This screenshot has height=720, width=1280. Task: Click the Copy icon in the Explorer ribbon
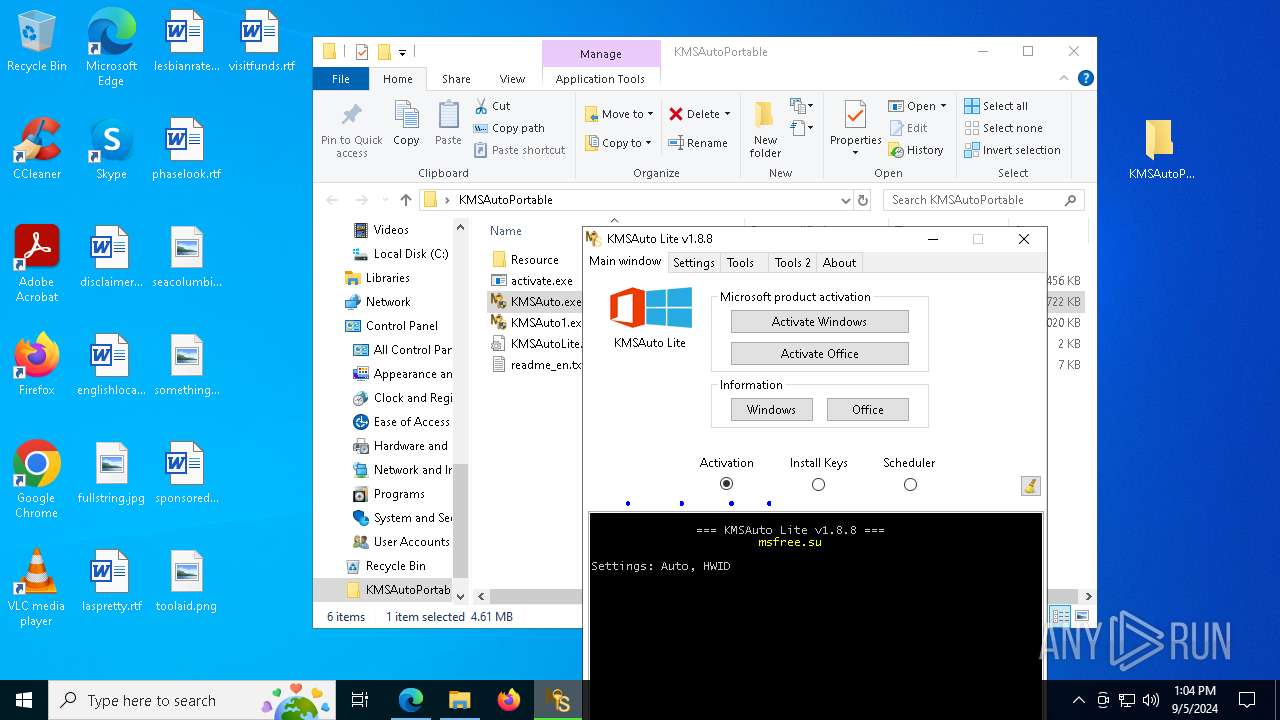(x=407, y=116)
